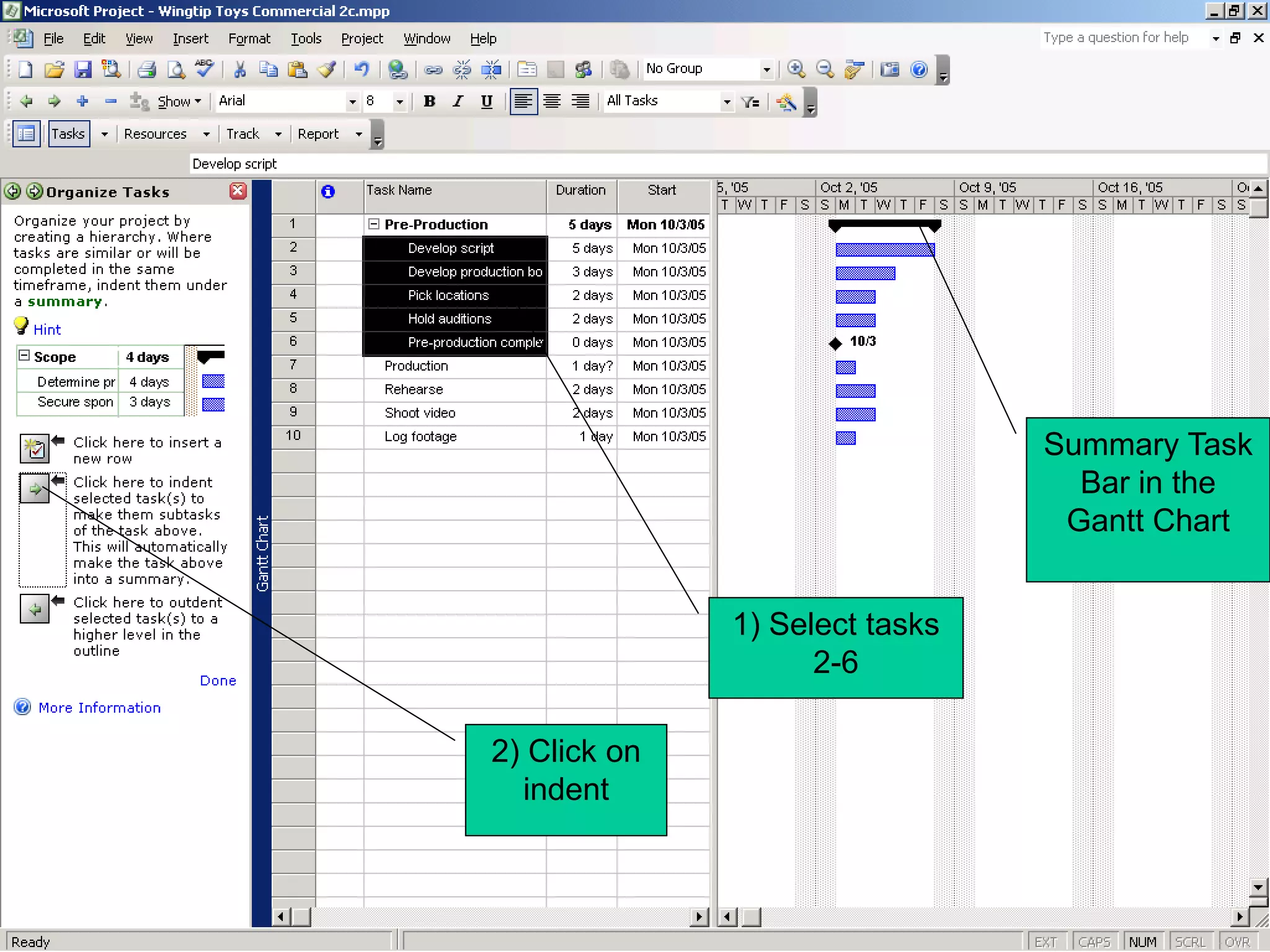Expand the Track guide dropdown arrow
1270x952 pixels.
click(x=278, y=134)
